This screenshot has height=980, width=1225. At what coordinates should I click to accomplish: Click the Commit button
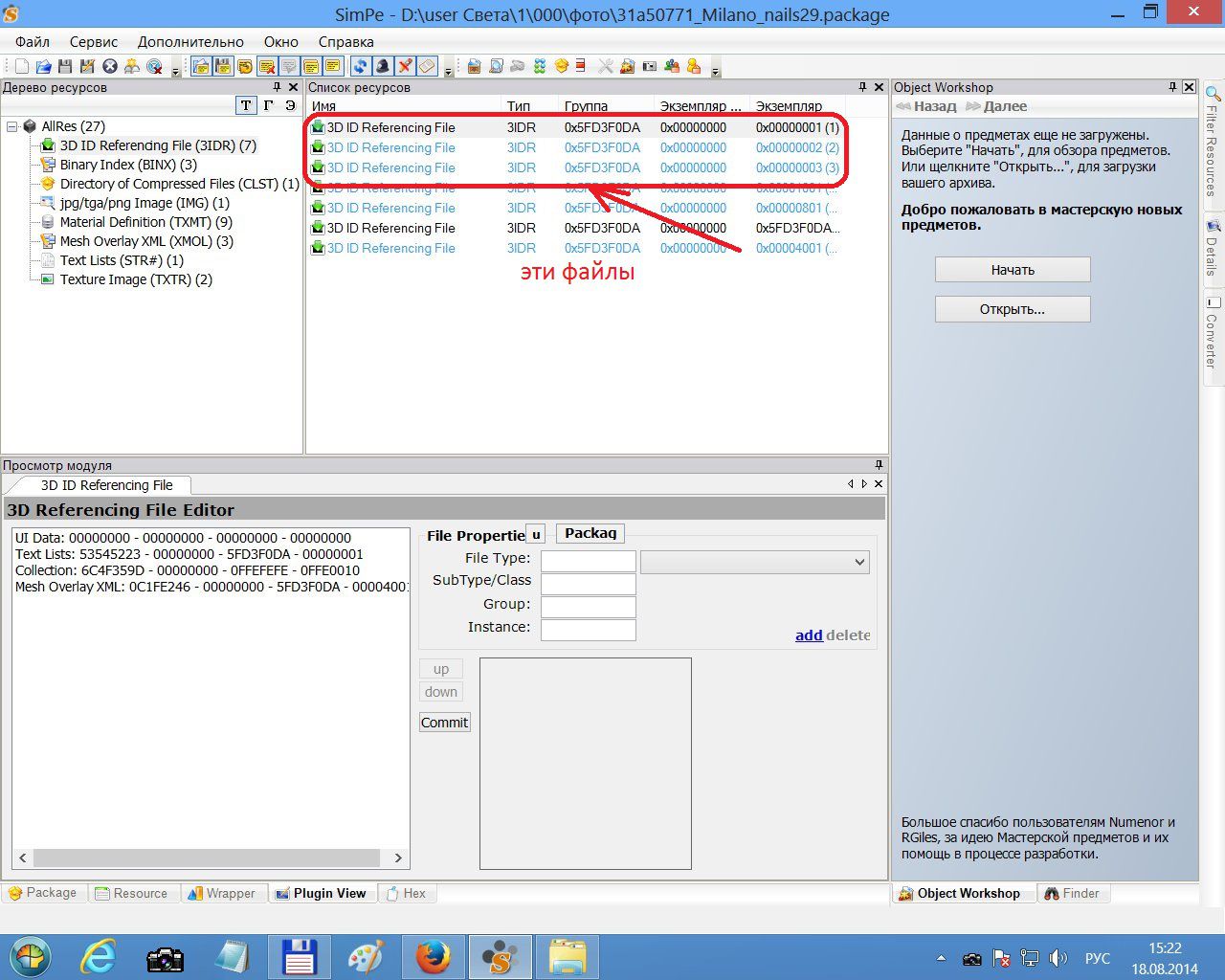click(x=444, y=723)
